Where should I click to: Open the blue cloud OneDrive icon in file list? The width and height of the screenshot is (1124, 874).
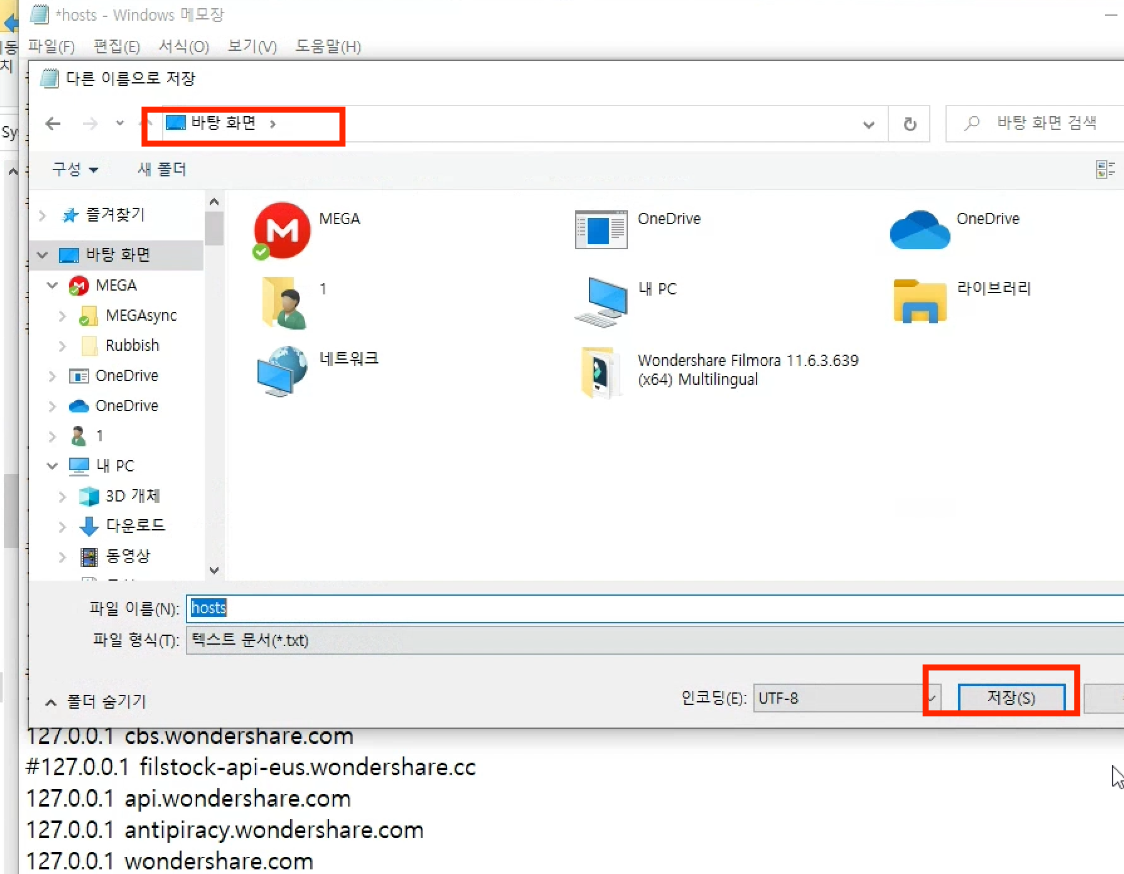click(919, 229)
